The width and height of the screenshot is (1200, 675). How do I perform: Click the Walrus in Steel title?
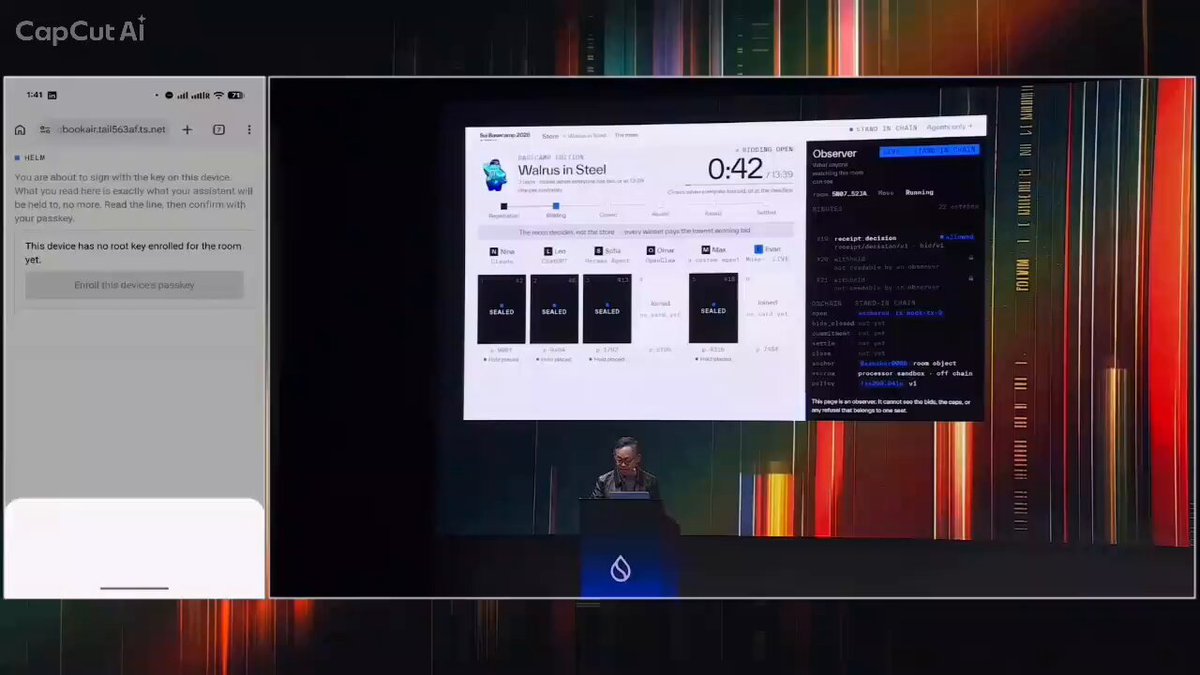(x=561, y=170)
